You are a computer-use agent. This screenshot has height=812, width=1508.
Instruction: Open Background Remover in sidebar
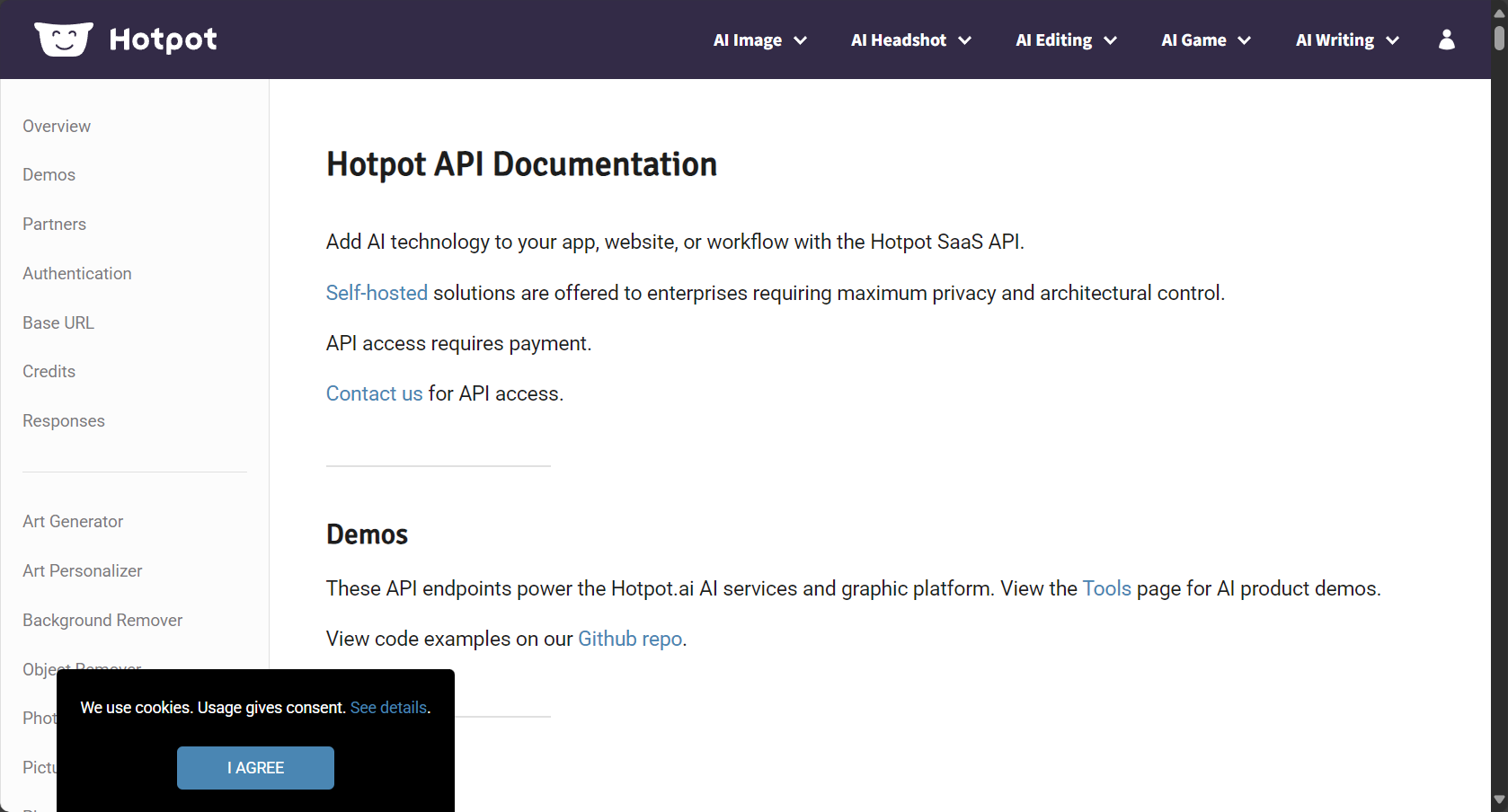pos(102,621)
